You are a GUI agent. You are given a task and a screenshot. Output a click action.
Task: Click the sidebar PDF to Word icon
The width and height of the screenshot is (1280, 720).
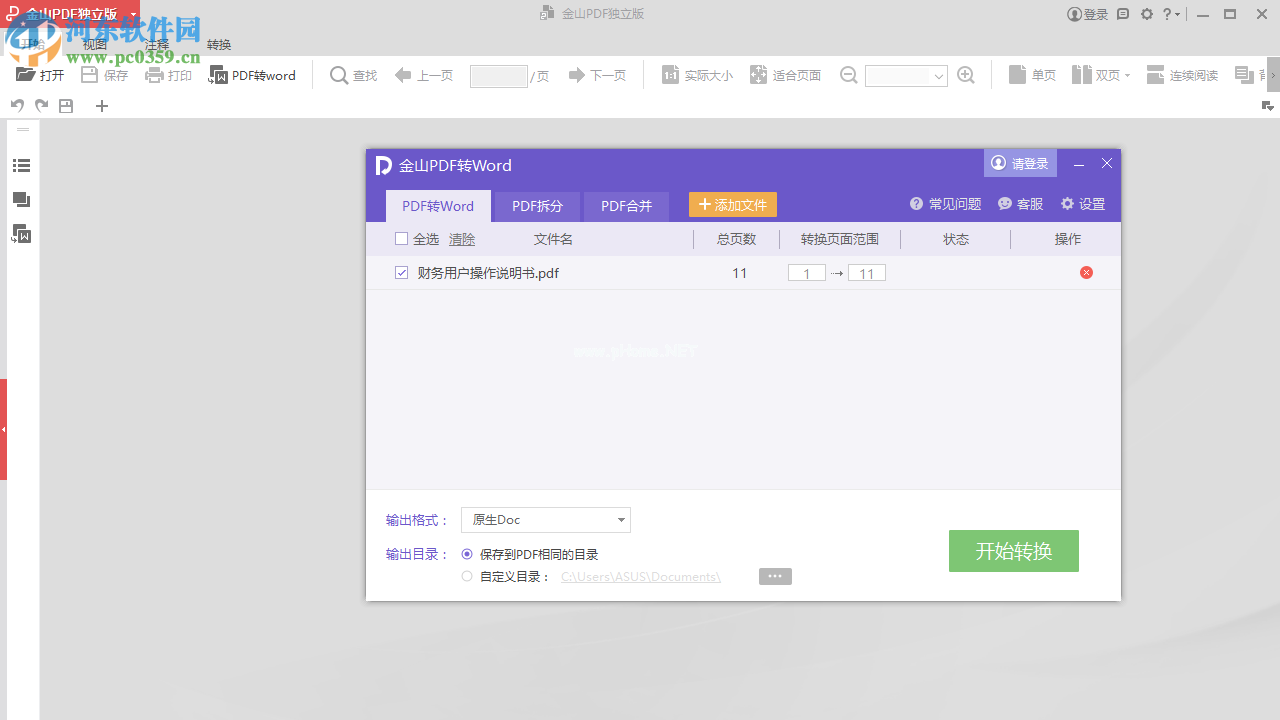point(21,234)
